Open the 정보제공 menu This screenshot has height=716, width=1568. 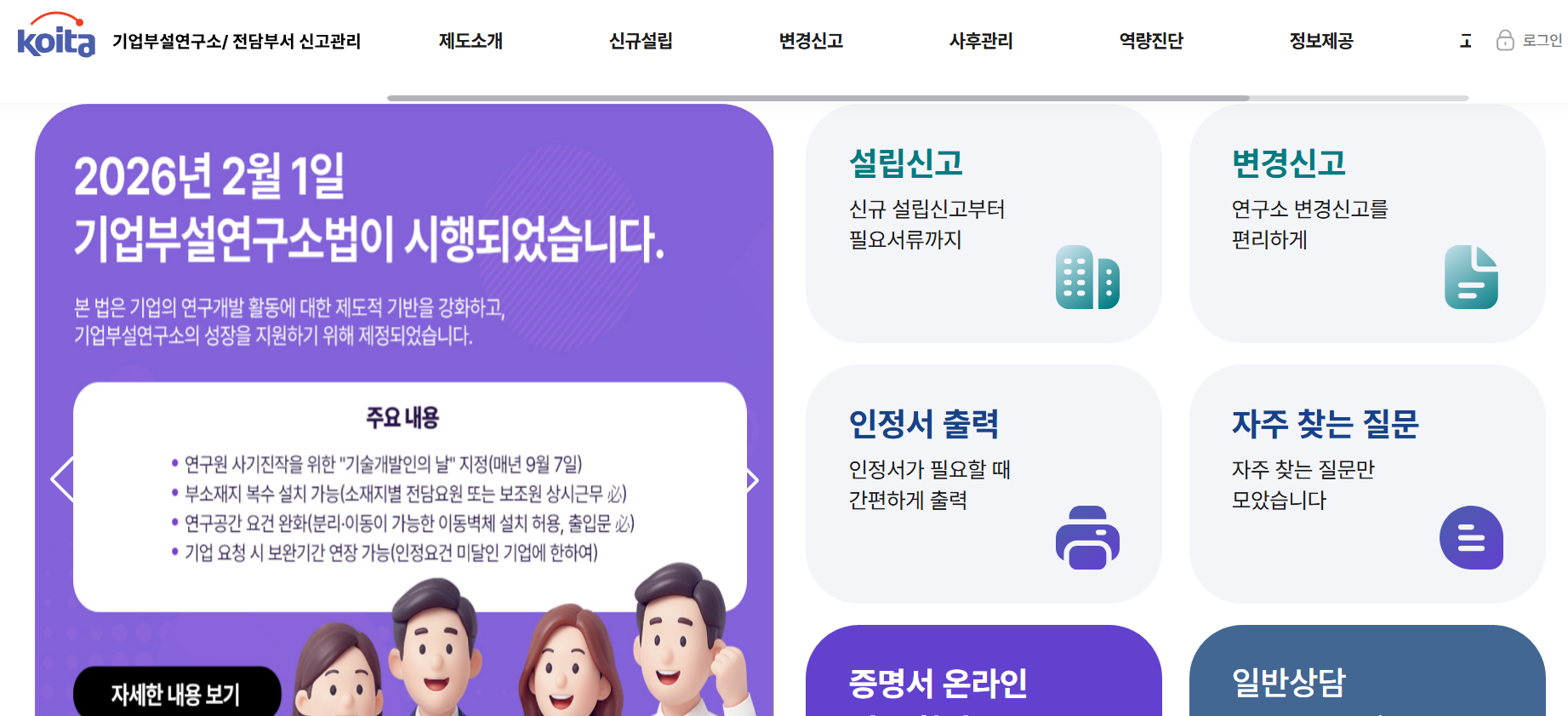pos(1321,41)
